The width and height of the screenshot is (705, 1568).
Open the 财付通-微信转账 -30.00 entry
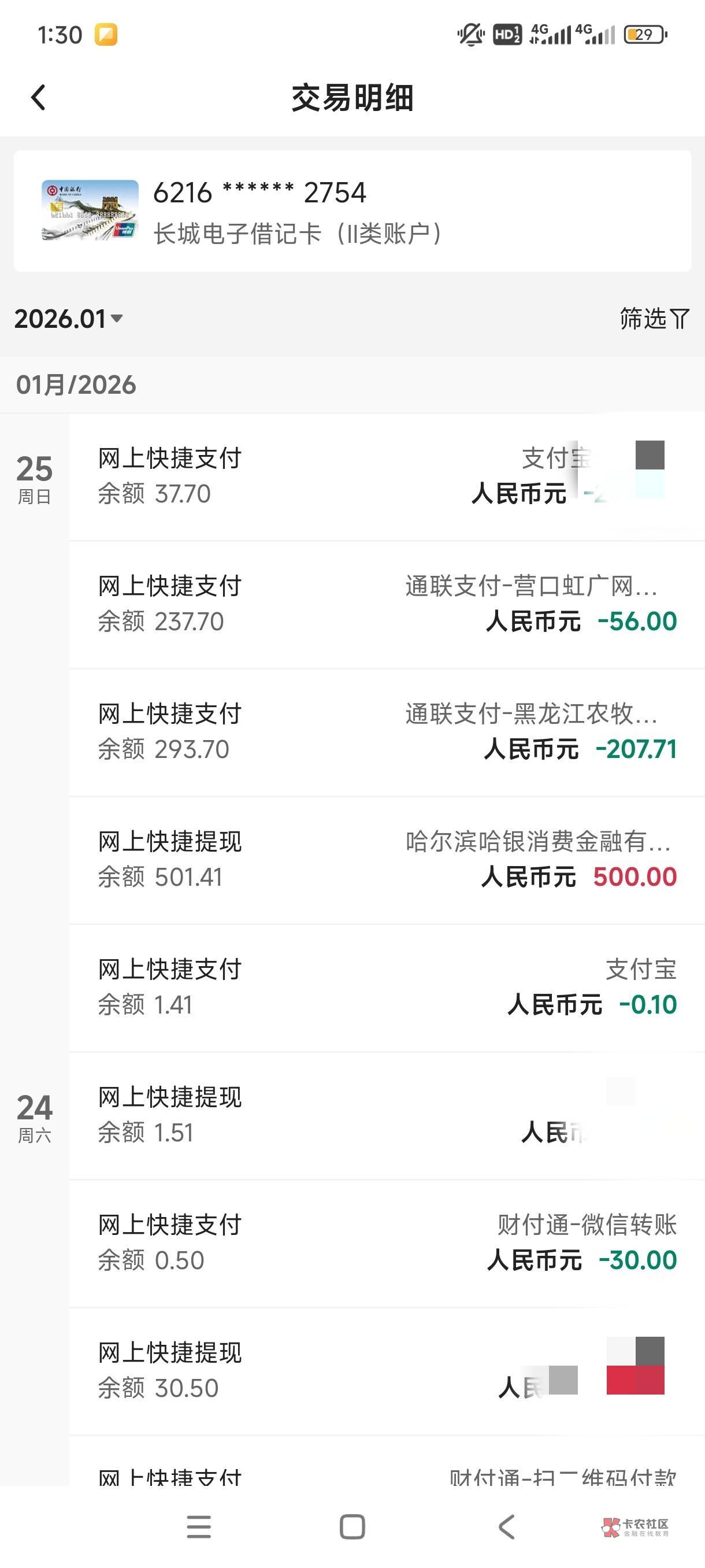pos(386,1242)
